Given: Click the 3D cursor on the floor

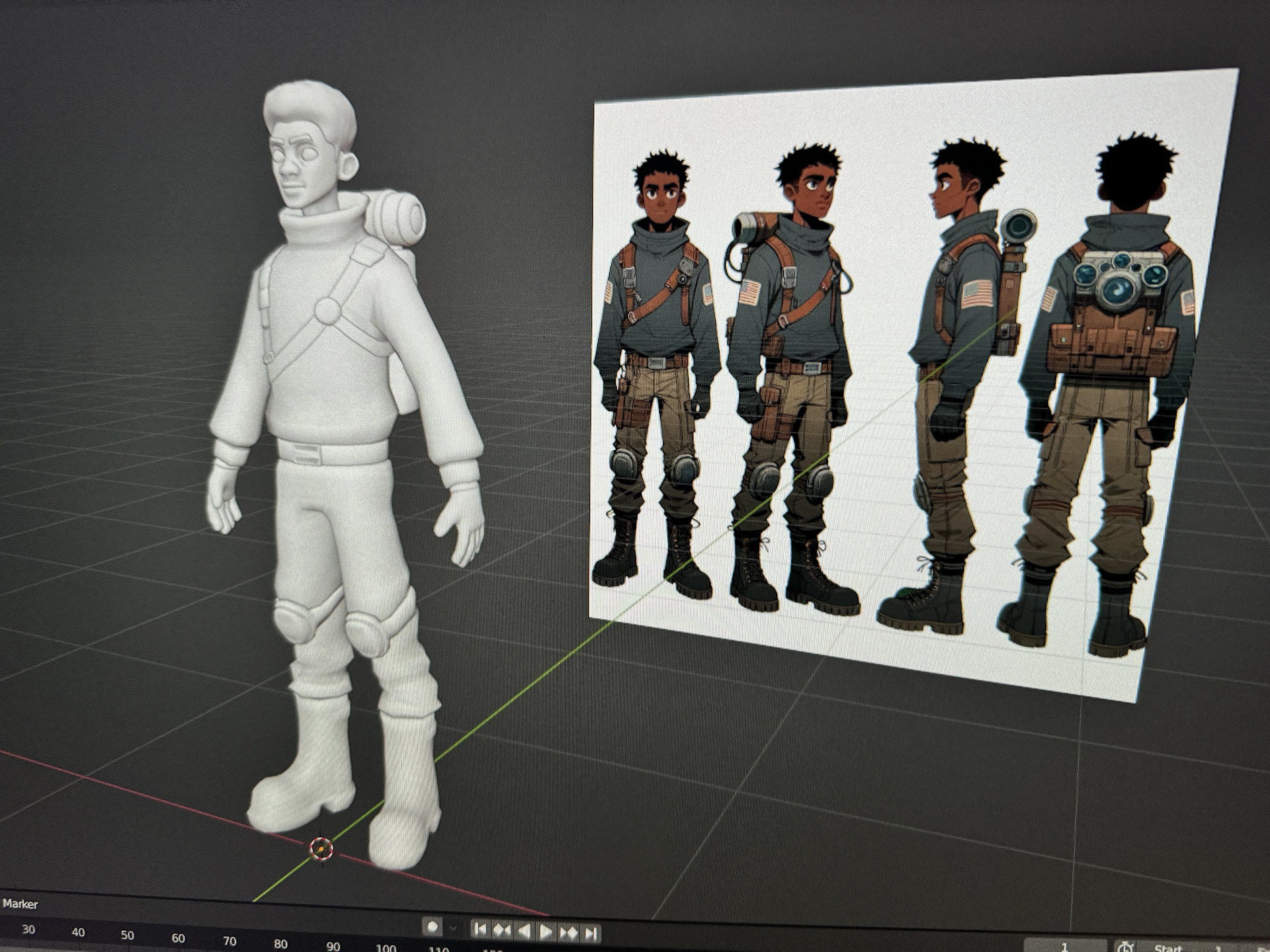Looking at the screenshot, I should [x=321, y=848].
